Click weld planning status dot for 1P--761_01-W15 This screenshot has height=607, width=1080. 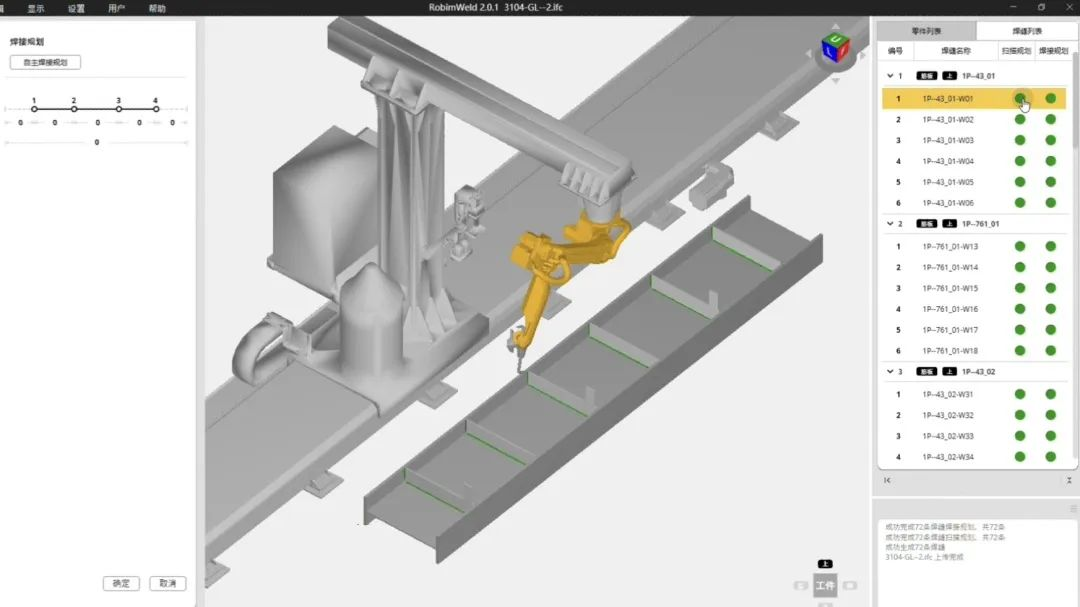click(x=1051, y=288)
